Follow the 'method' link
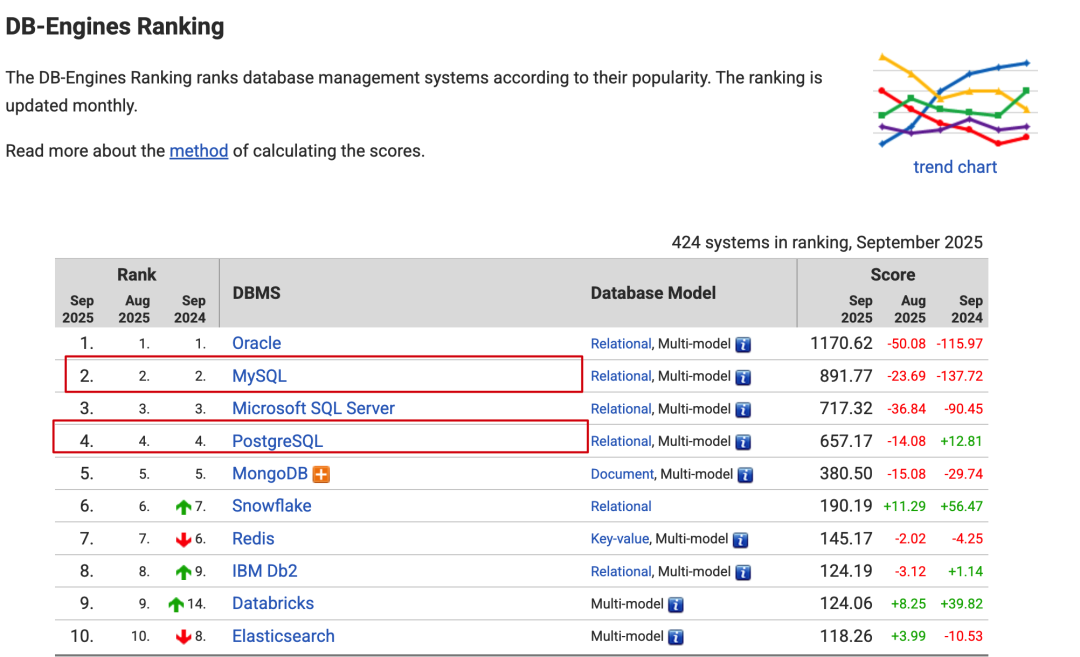The height and width of the screenshot is (657, 1080). pyautogui.click(x=198, y=151)
